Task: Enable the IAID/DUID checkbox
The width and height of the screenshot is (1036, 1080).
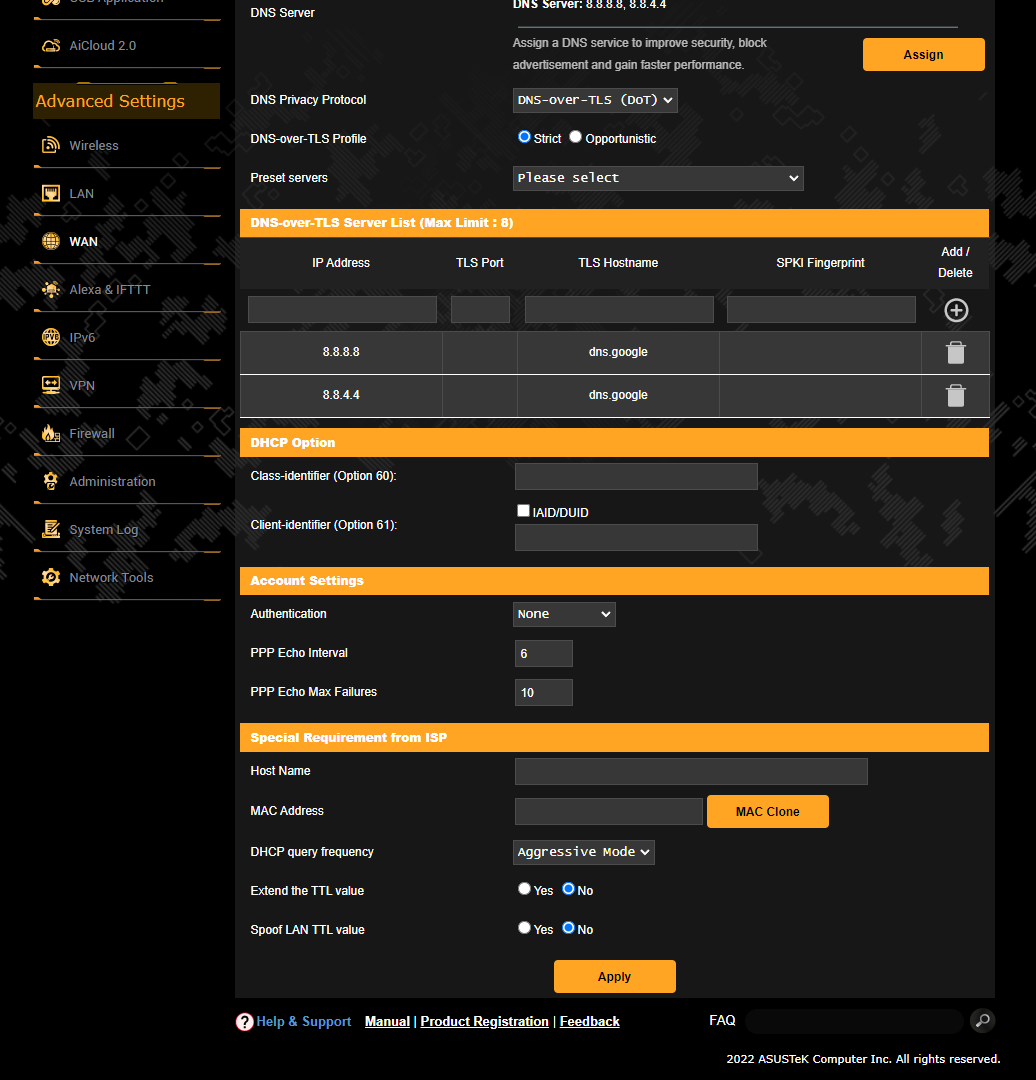Action: [524, 510]
